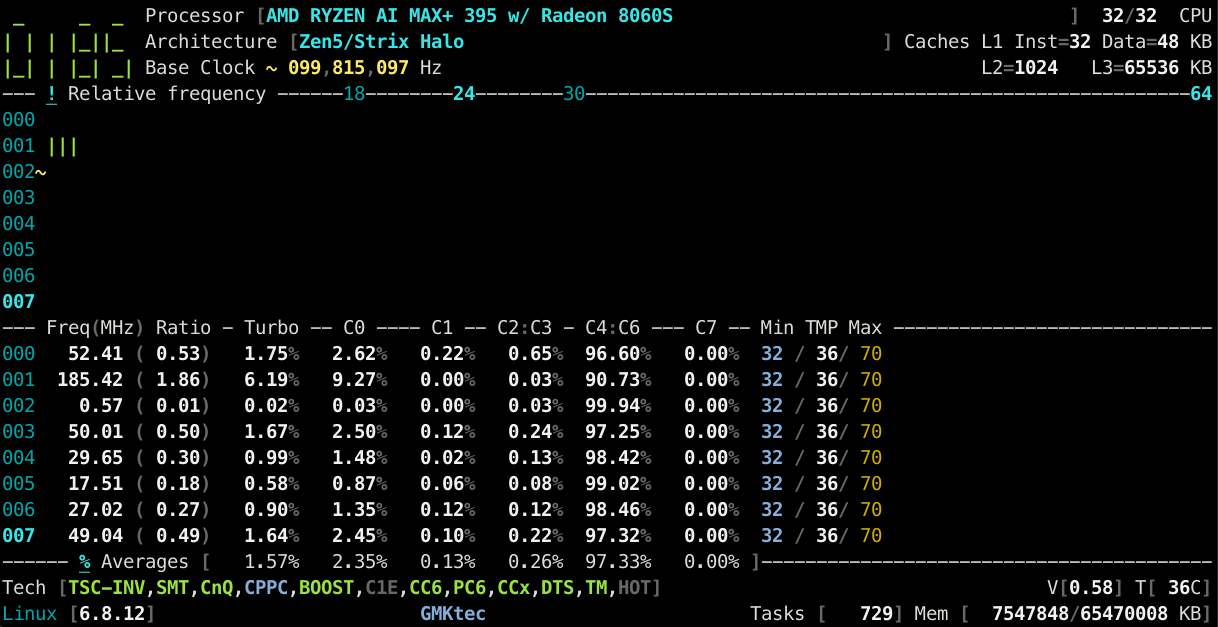The height and width of the screenshot is (627, 1218).
Task: Select the CPPC flag in Tech row
Action: [266, 588]
